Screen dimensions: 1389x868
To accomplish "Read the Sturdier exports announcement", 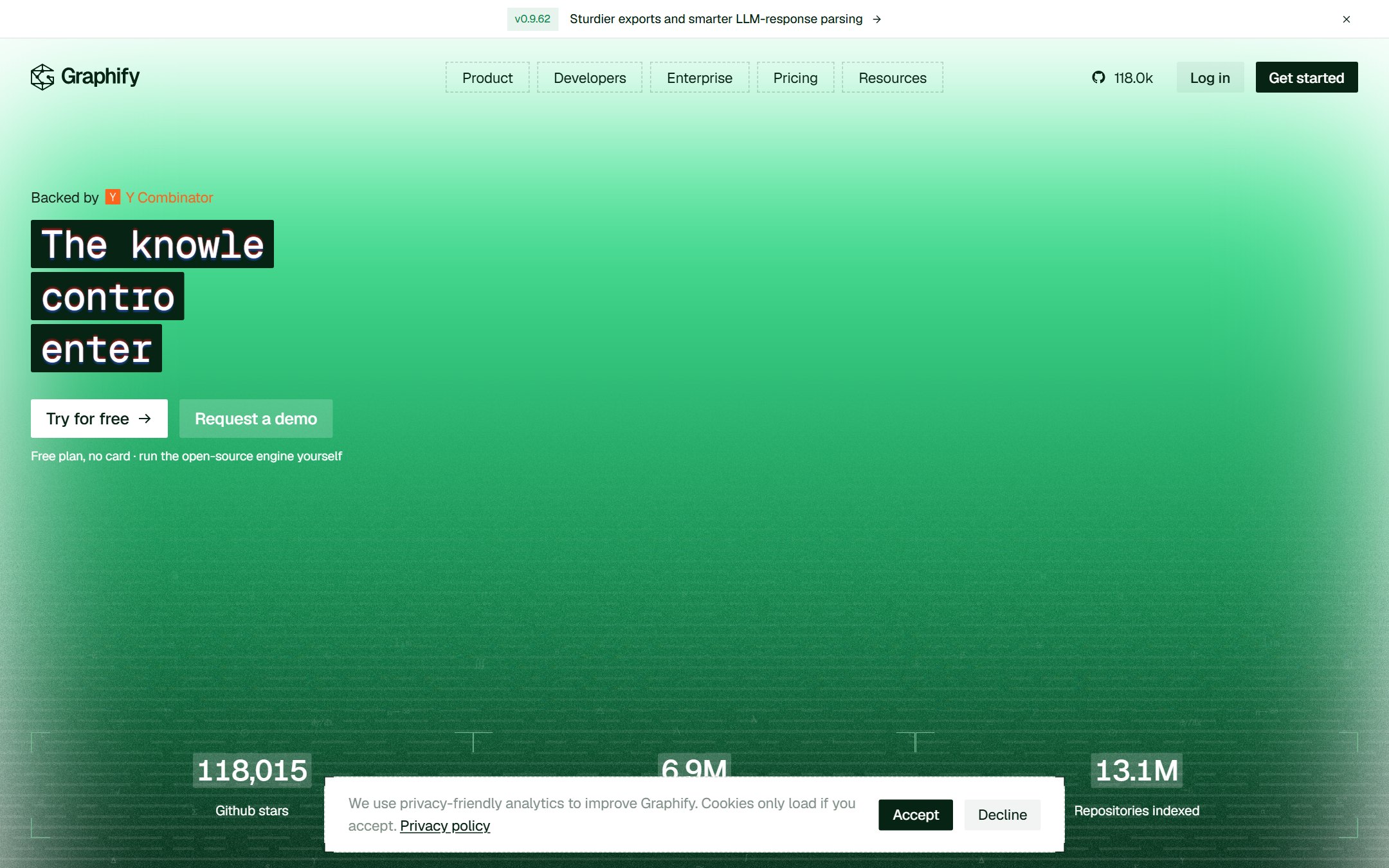I will tap(716, 19).
